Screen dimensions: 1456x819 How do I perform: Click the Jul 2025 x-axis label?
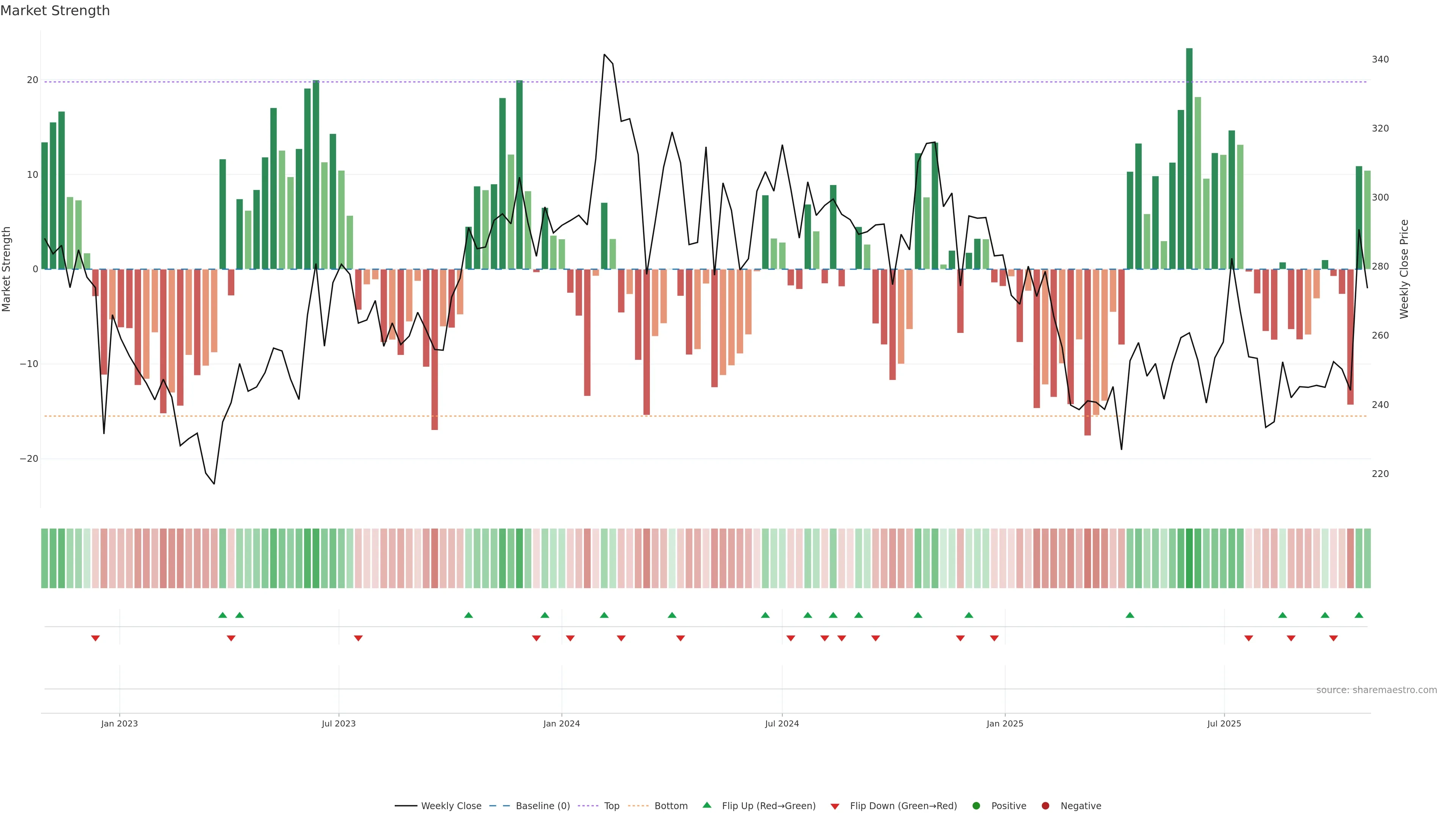(1224, 723)
